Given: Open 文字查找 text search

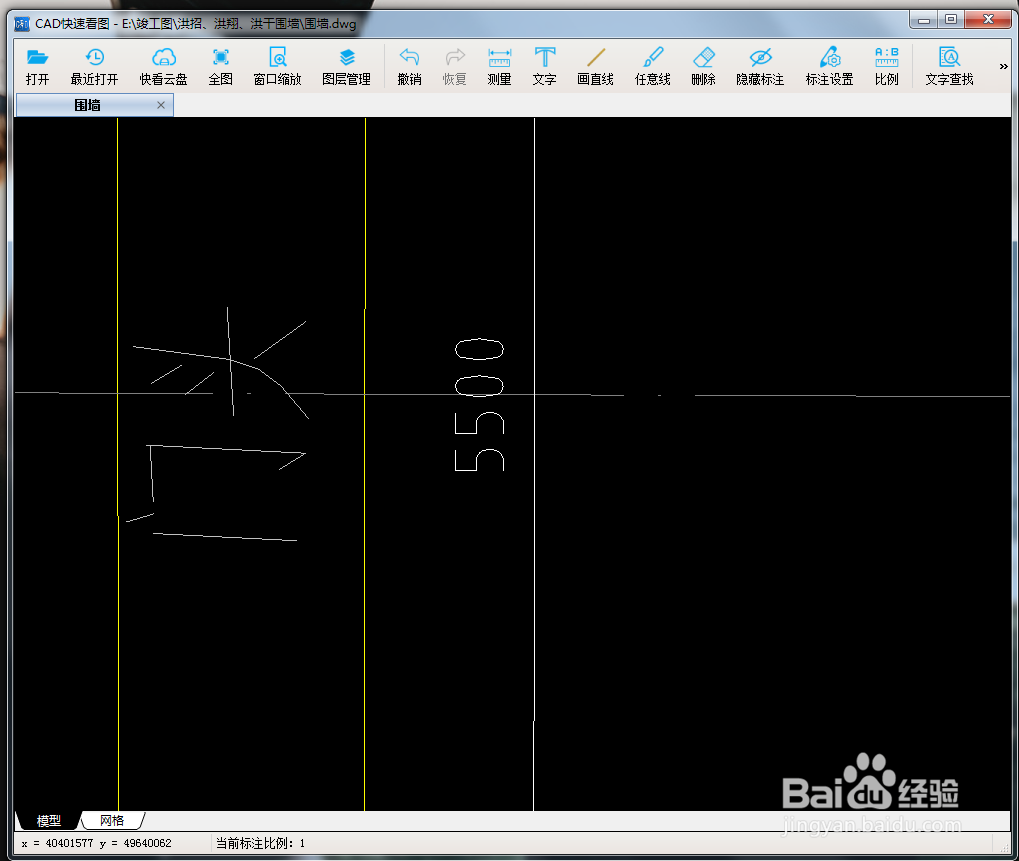Looking at the screenshot, I should point(949,66).
